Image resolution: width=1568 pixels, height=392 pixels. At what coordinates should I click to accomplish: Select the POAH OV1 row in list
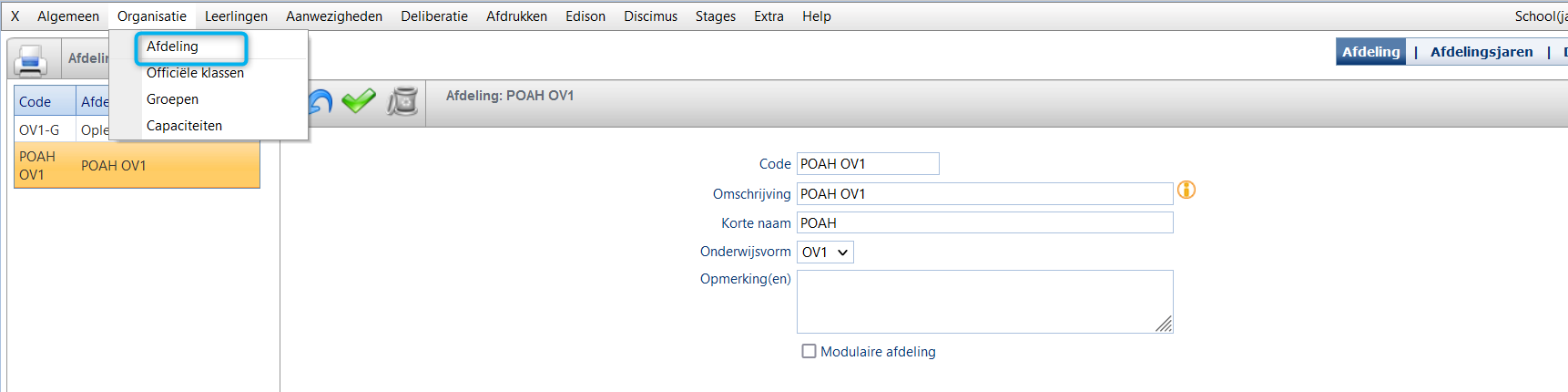coord(137,166)
